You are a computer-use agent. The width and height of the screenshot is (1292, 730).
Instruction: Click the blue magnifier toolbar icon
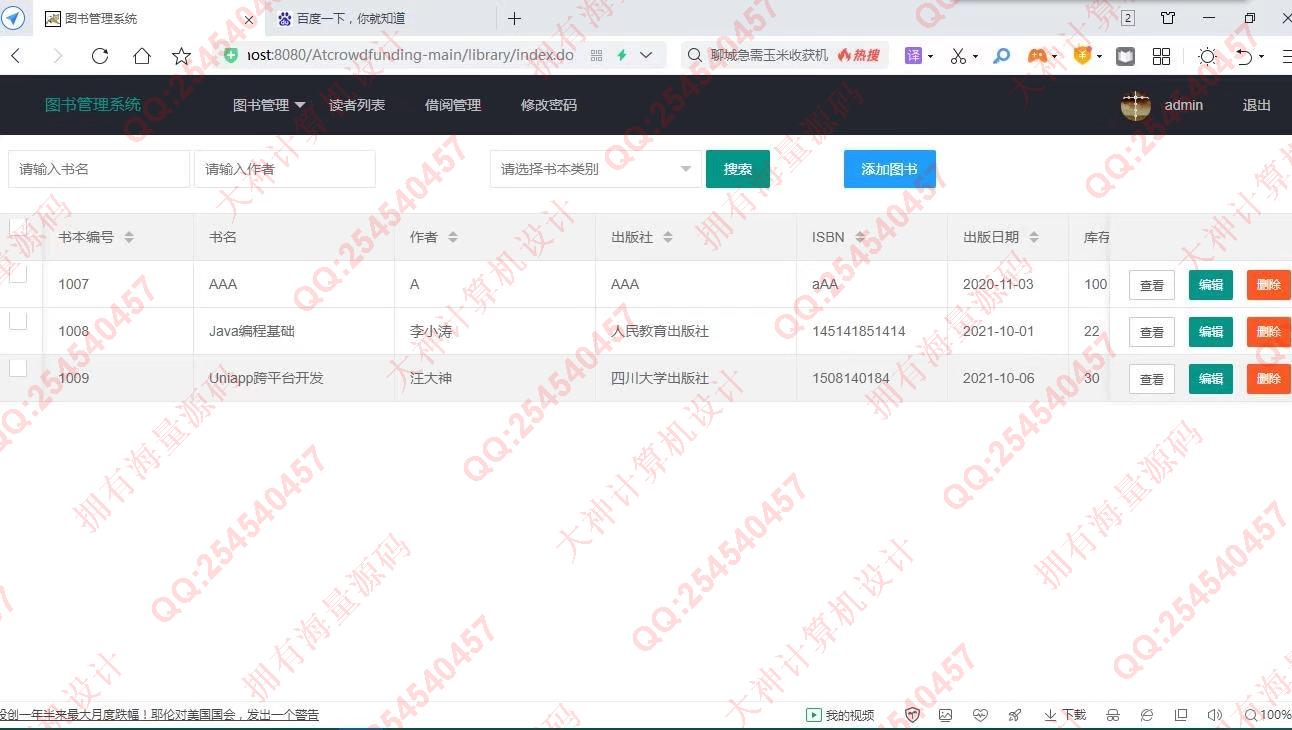tap(1001, 56)
